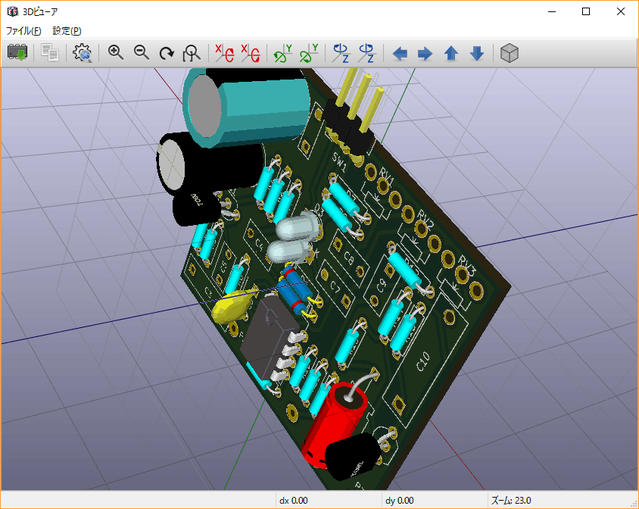The height and width of the screenshot is (509, 639).
Task: Toggle orthographic projection cube icon
Action: click(x=509, y=53)
